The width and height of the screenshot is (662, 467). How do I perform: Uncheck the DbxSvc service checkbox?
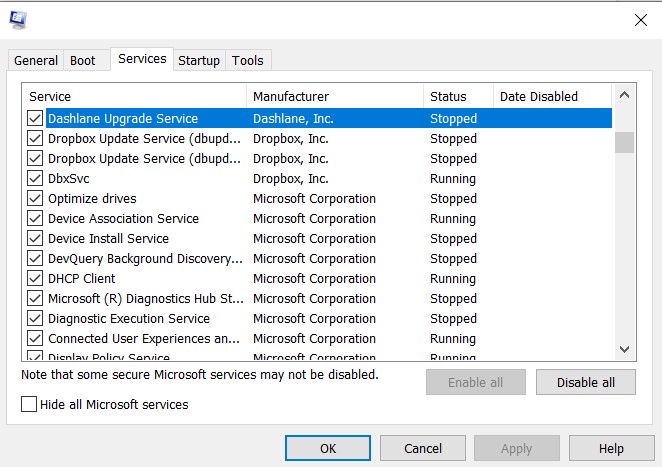click(35, 178)
